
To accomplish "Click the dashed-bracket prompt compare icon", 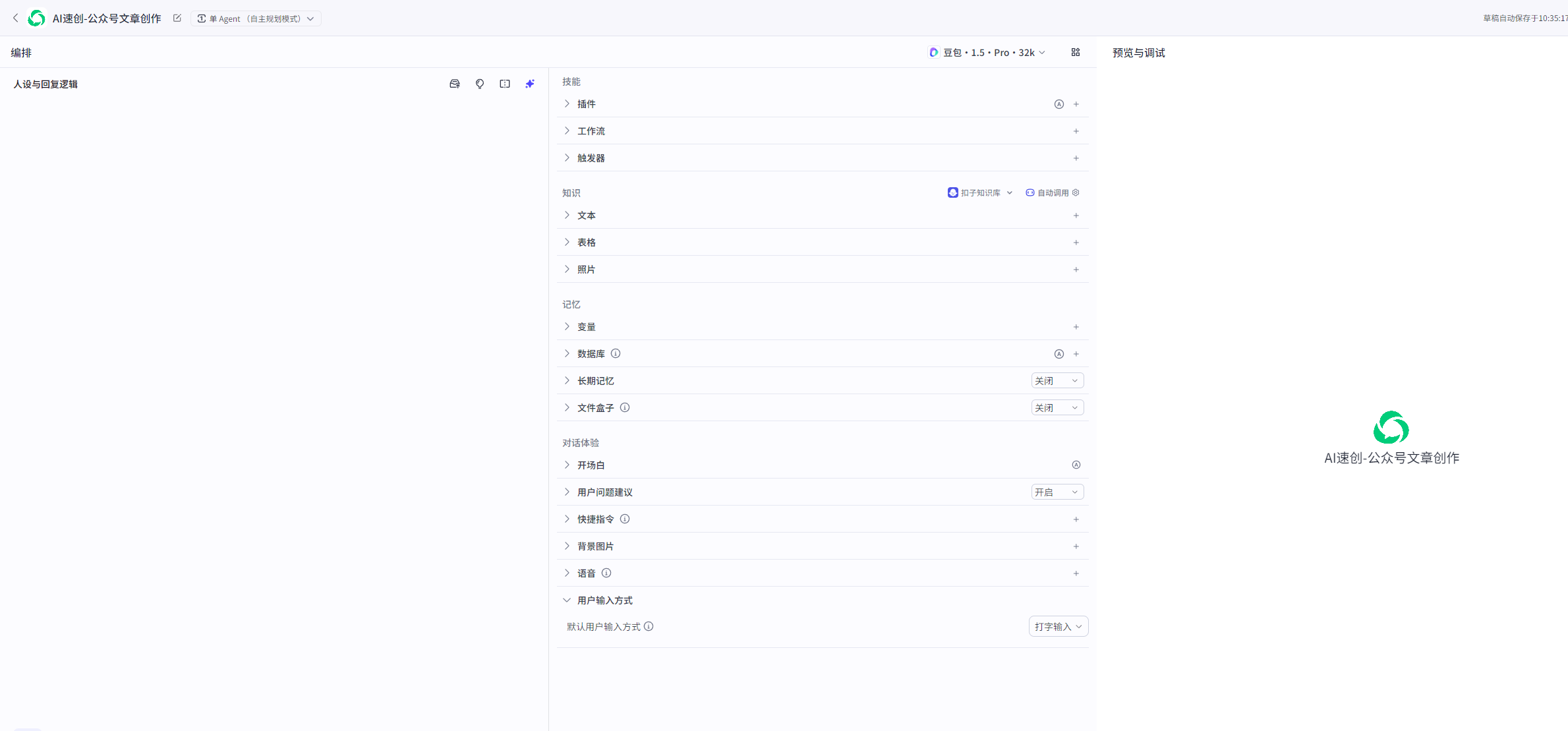I will [x=505, y=84].
